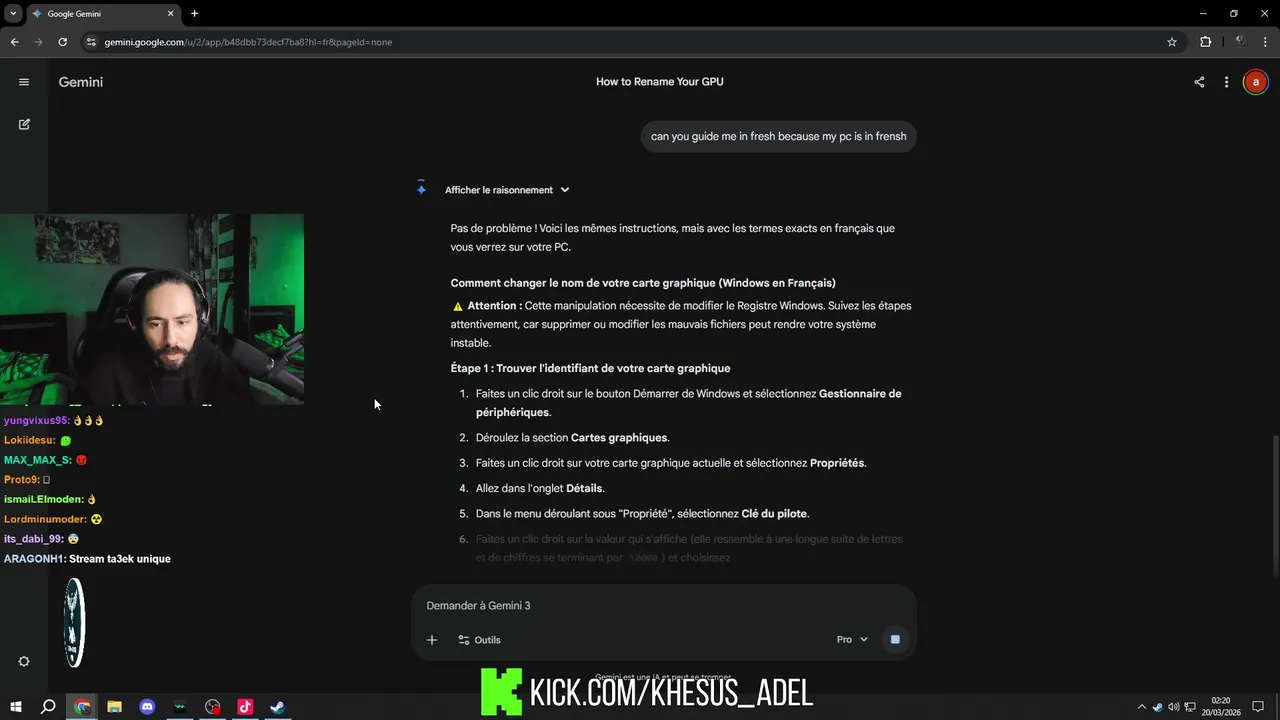Open the volume control in tray
This screenshot has height=720, width=1280.
pos(1173,707)
